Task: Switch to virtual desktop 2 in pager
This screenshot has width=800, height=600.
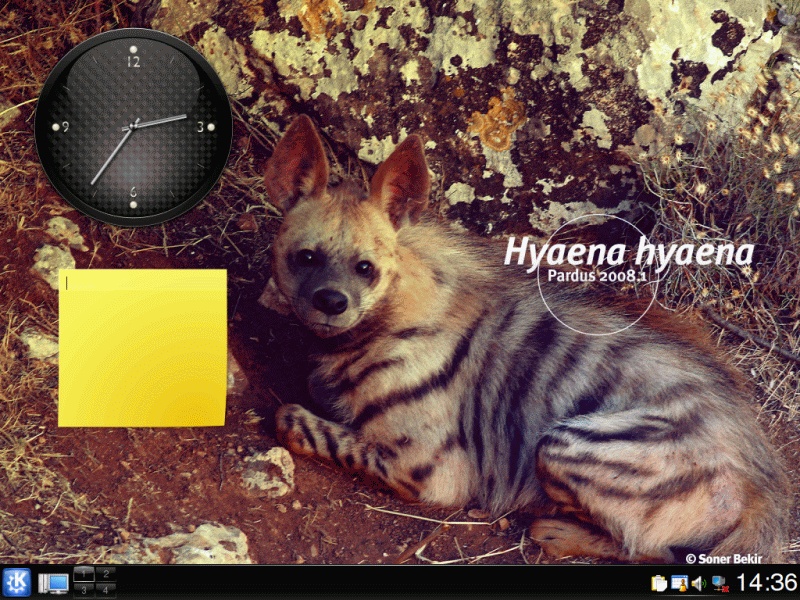Action: (106, 574)
